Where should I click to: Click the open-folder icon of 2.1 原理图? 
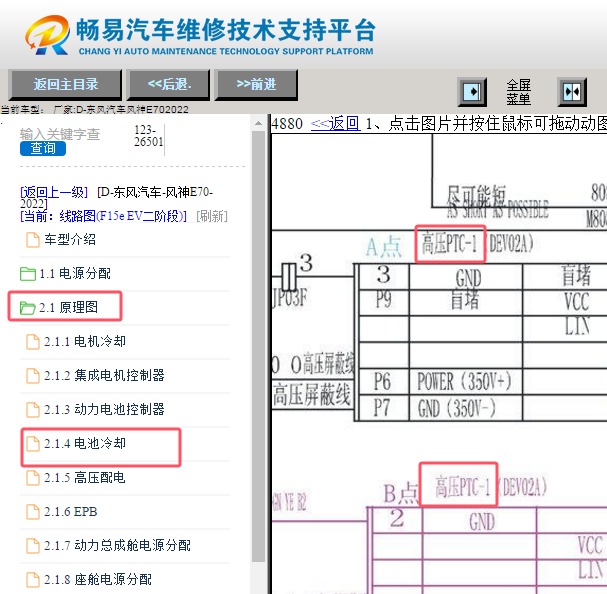28,308
